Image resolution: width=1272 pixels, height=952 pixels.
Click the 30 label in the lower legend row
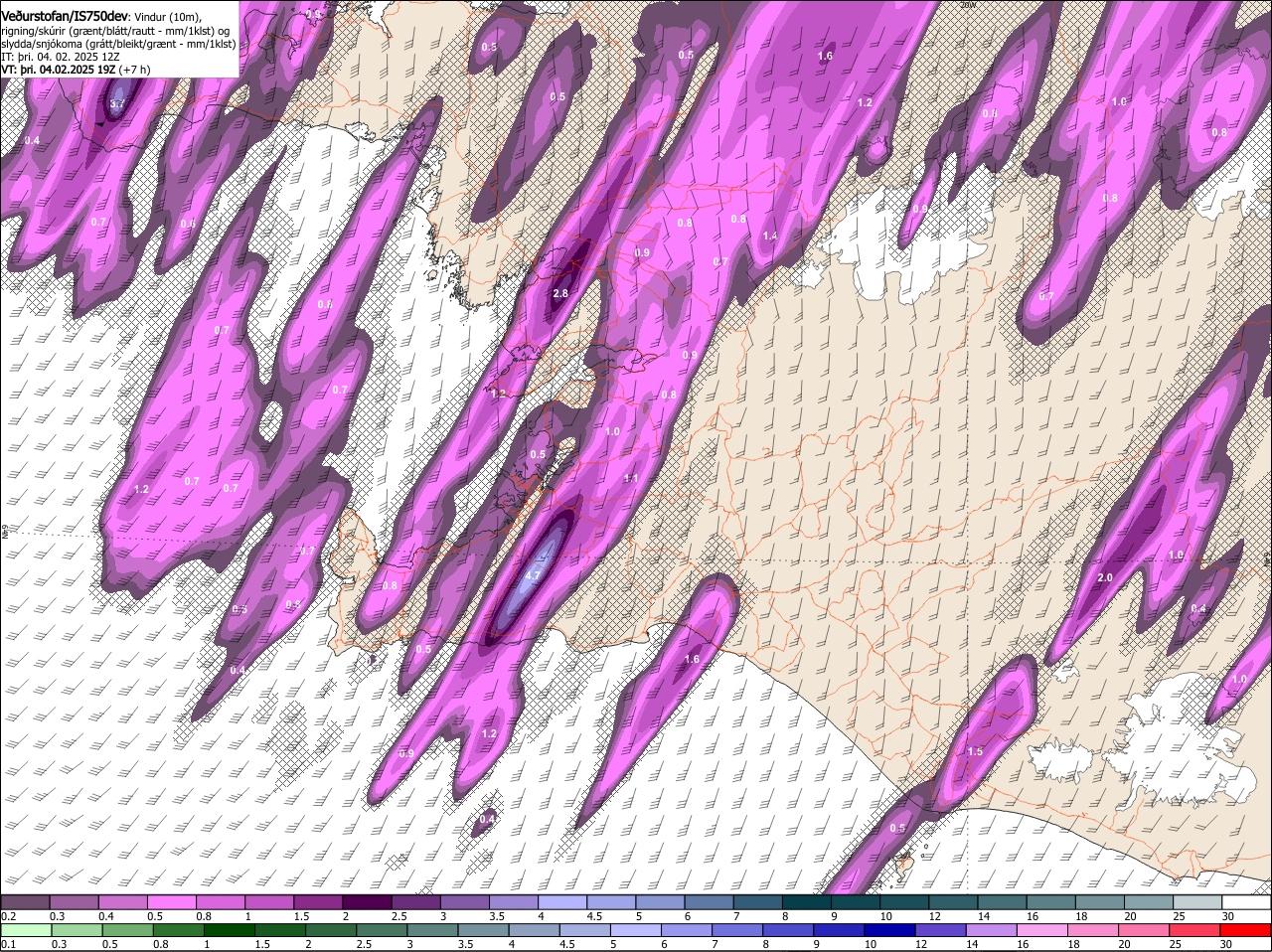tap(1227, 943)
